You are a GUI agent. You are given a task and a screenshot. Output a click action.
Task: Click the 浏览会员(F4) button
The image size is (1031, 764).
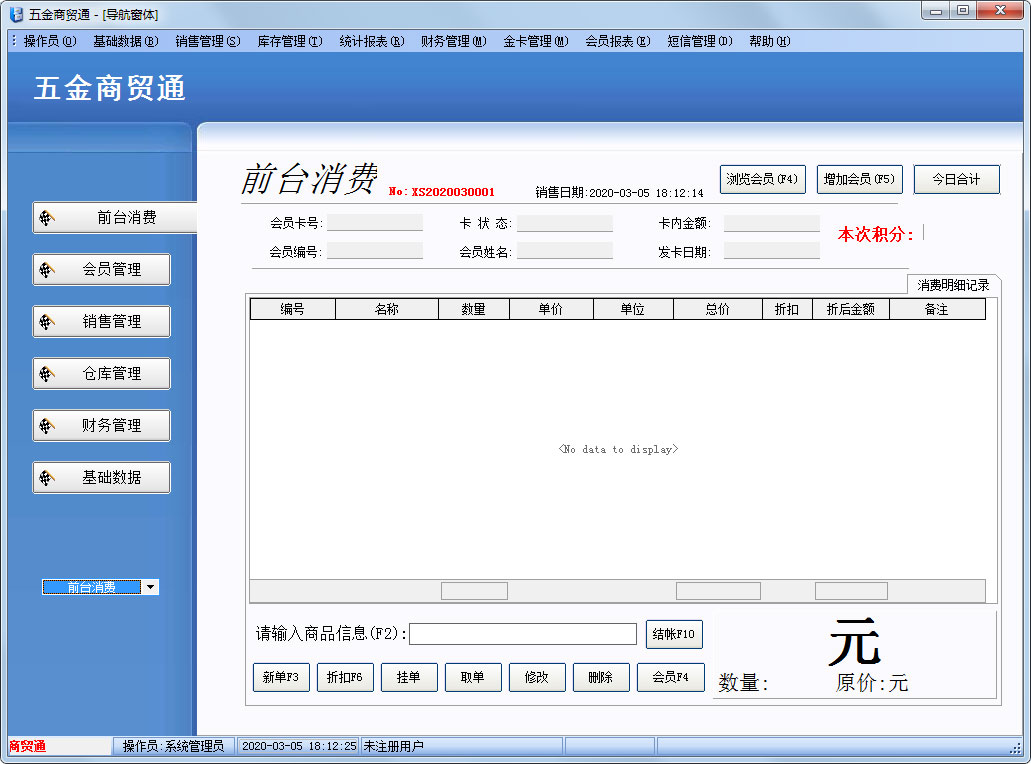coord(763,179)
